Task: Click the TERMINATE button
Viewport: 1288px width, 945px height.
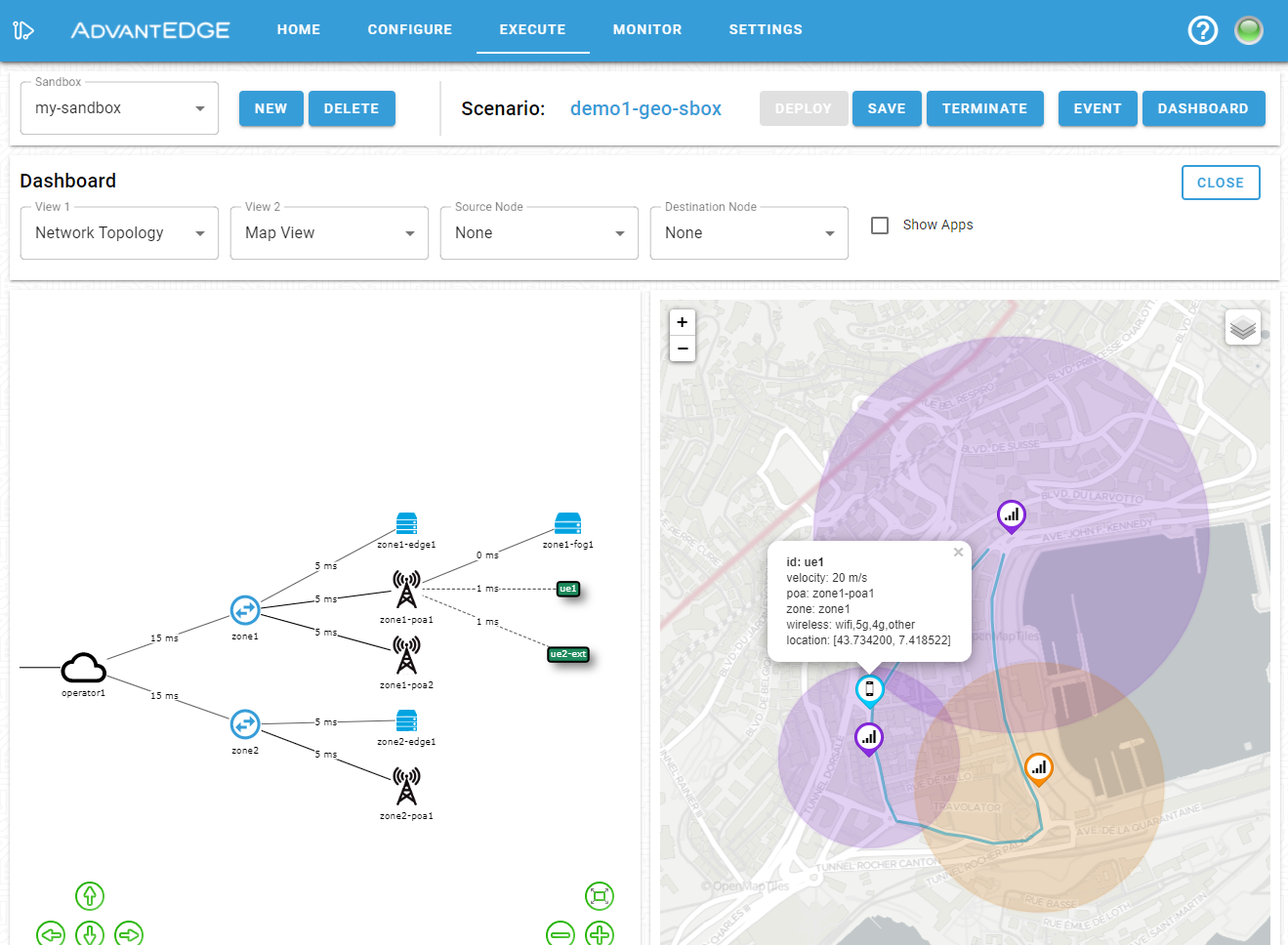Action: 984,108
